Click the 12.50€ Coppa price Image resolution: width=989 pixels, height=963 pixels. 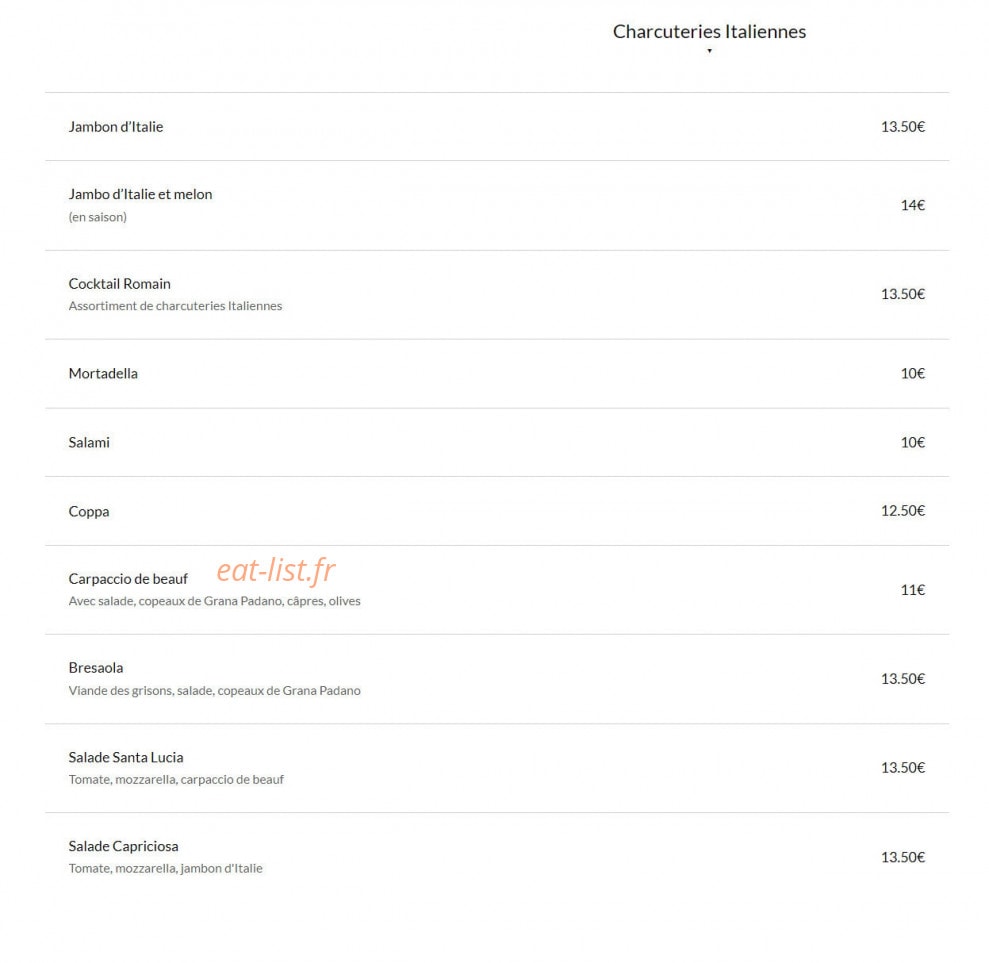click(903, 511)
